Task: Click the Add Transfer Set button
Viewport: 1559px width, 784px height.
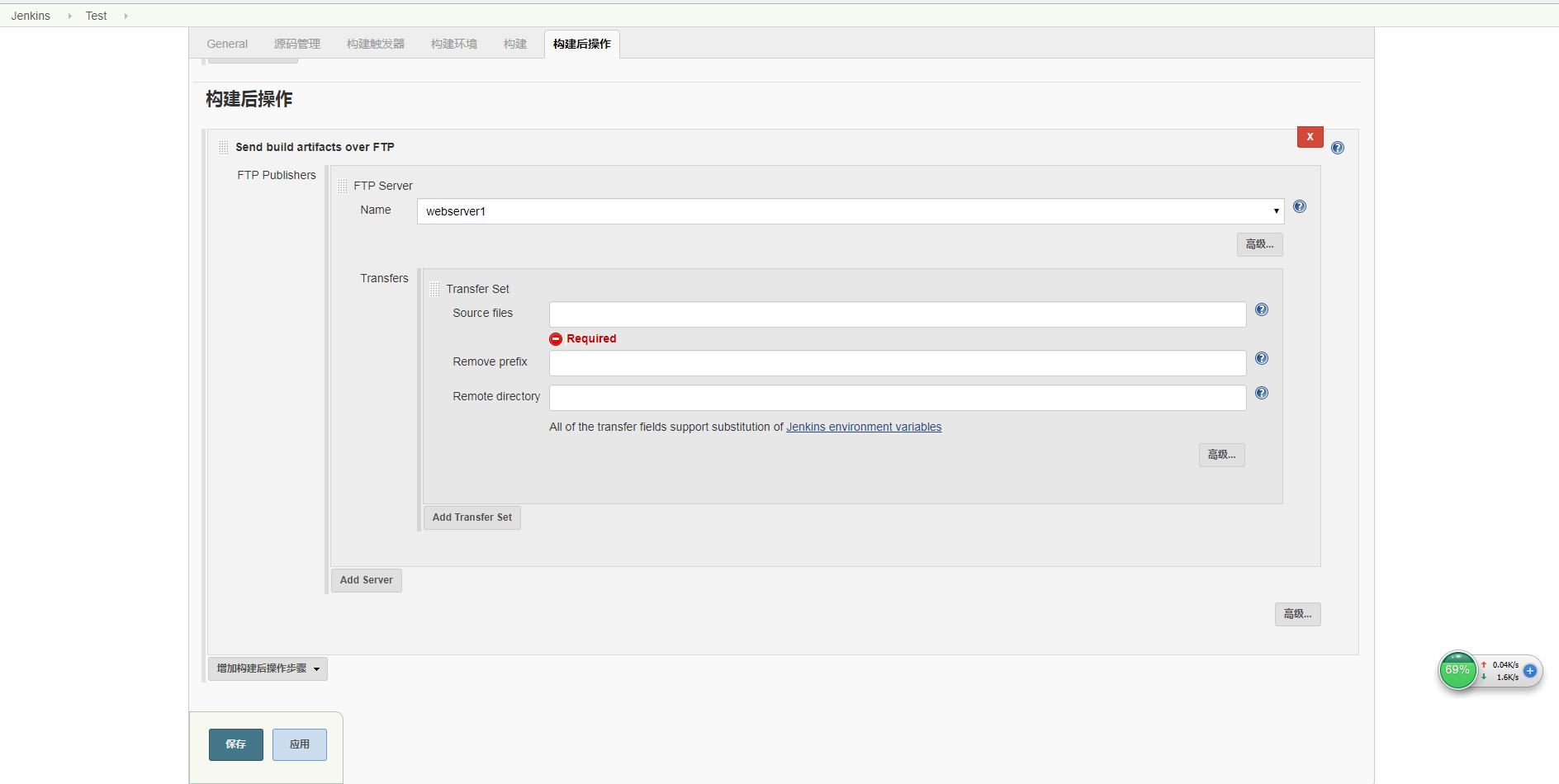Action: (471, 517)
